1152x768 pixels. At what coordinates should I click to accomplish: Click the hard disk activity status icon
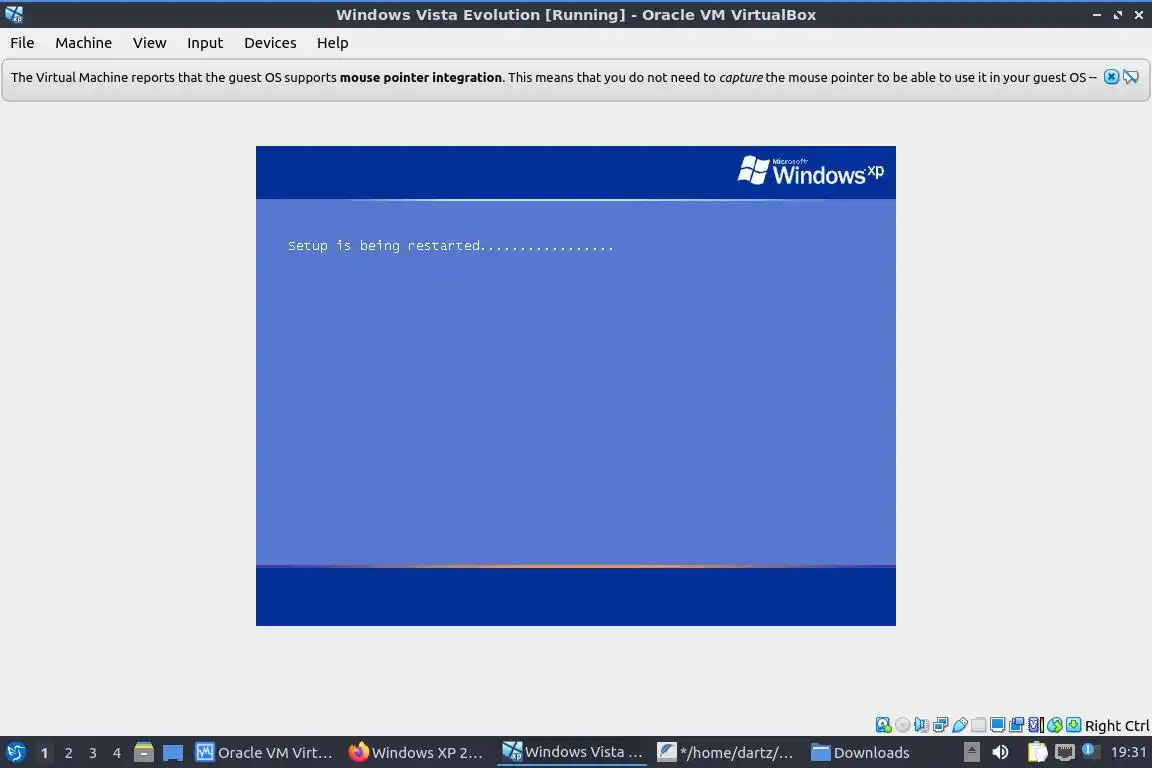(x=883, y=725)
